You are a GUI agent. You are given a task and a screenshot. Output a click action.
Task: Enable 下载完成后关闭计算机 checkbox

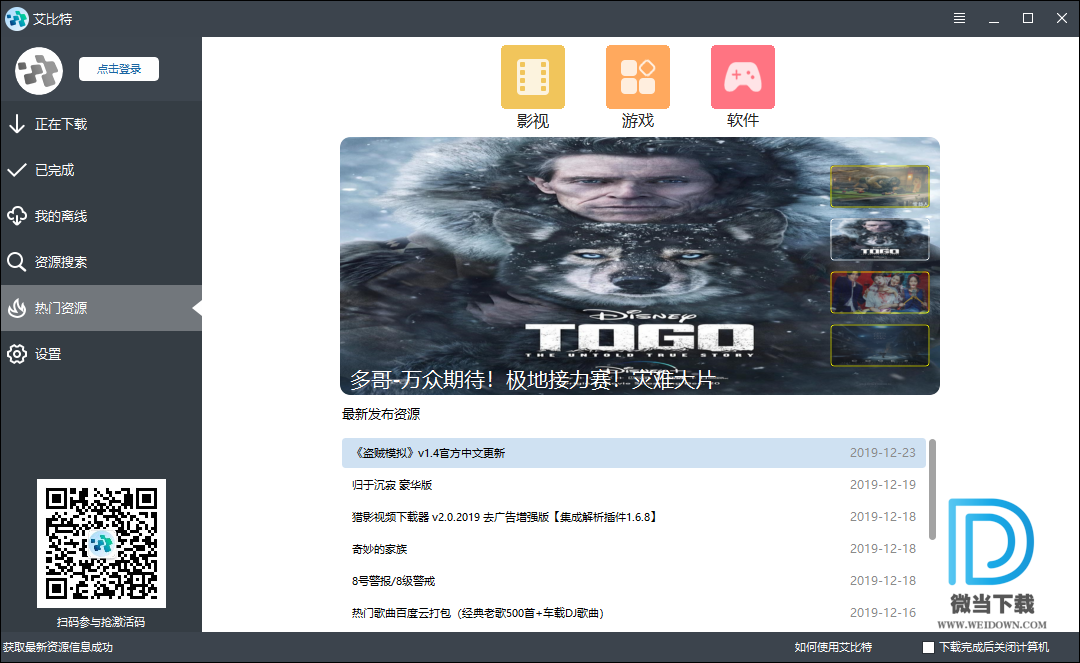coord(928,647)
